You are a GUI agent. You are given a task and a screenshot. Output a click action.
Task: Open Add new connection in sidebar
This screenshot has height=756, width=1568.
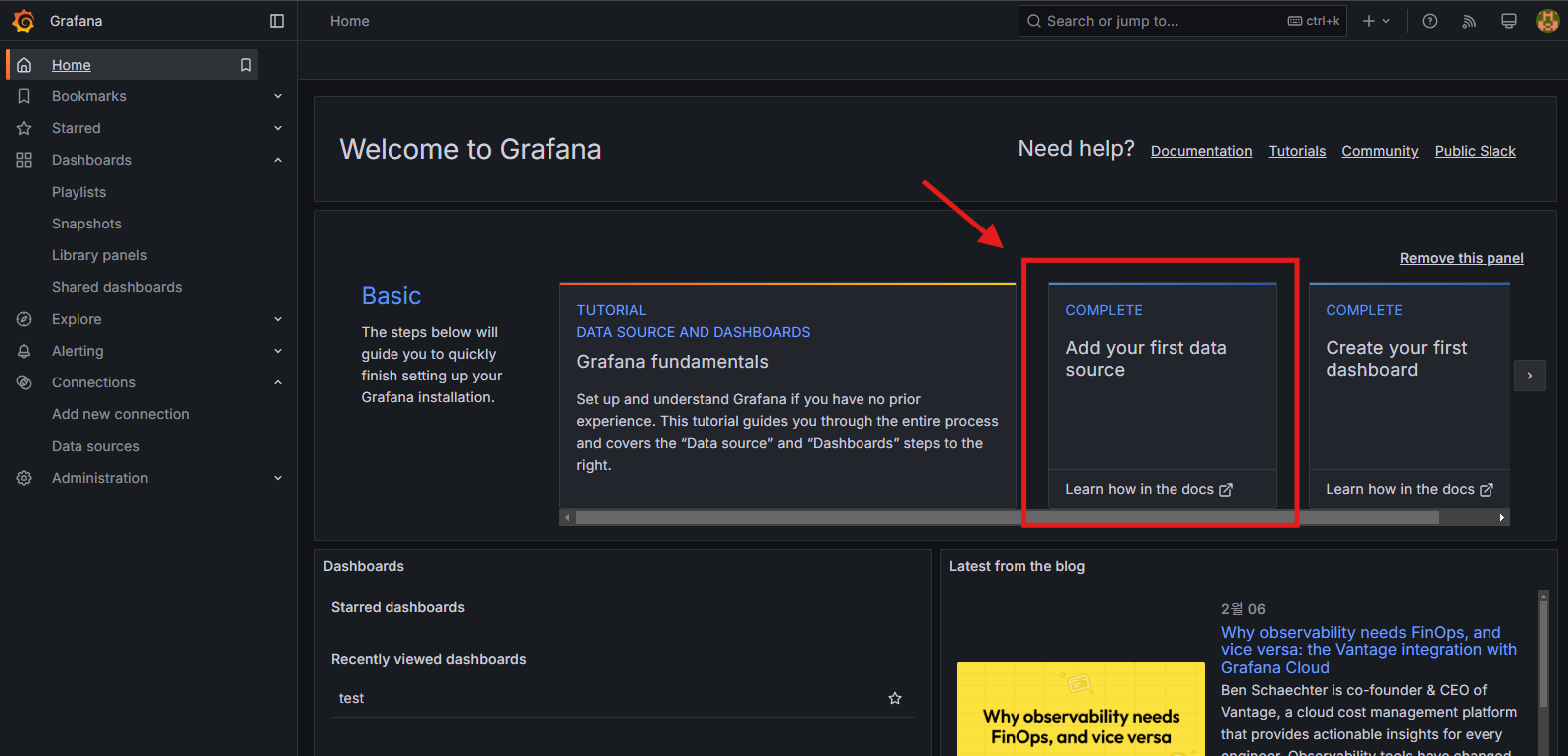pyautogui.click(x=120, y=414)
